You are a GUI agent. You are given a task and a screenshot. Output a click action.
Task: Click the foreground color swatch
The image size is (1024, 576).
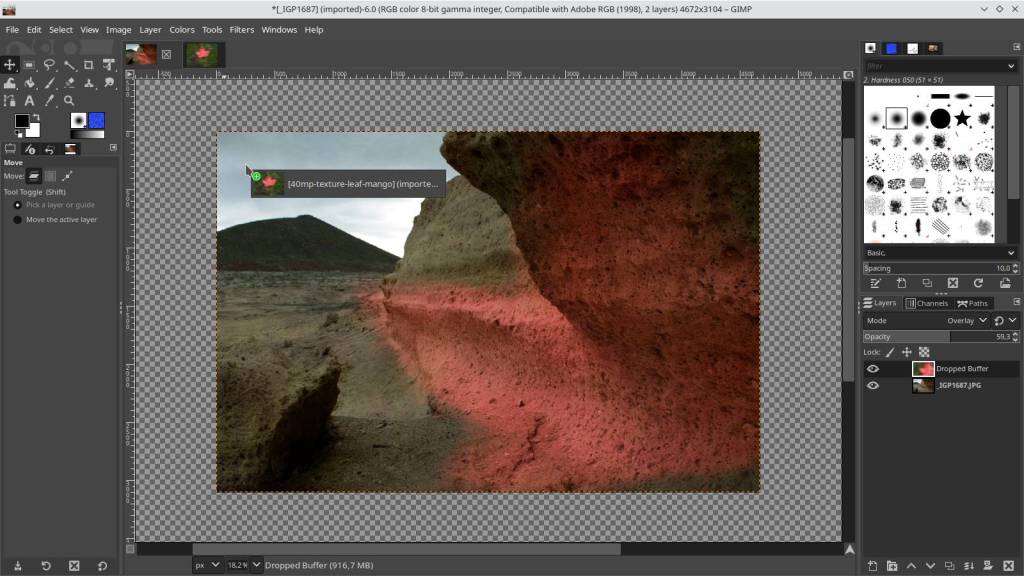pyautogui.click(x=21, y=121)
